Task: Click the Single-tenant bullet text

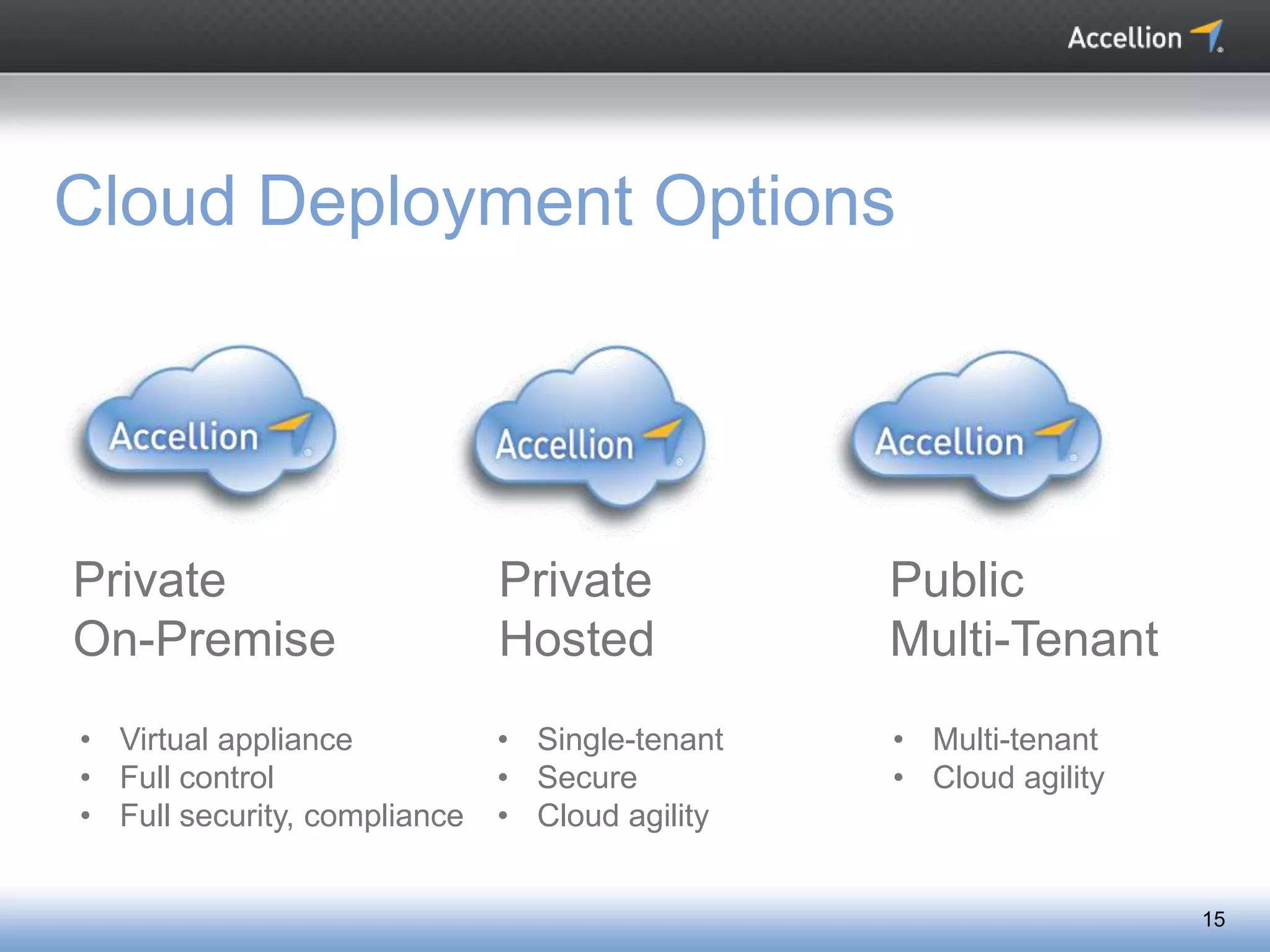Action: [630, 740]
